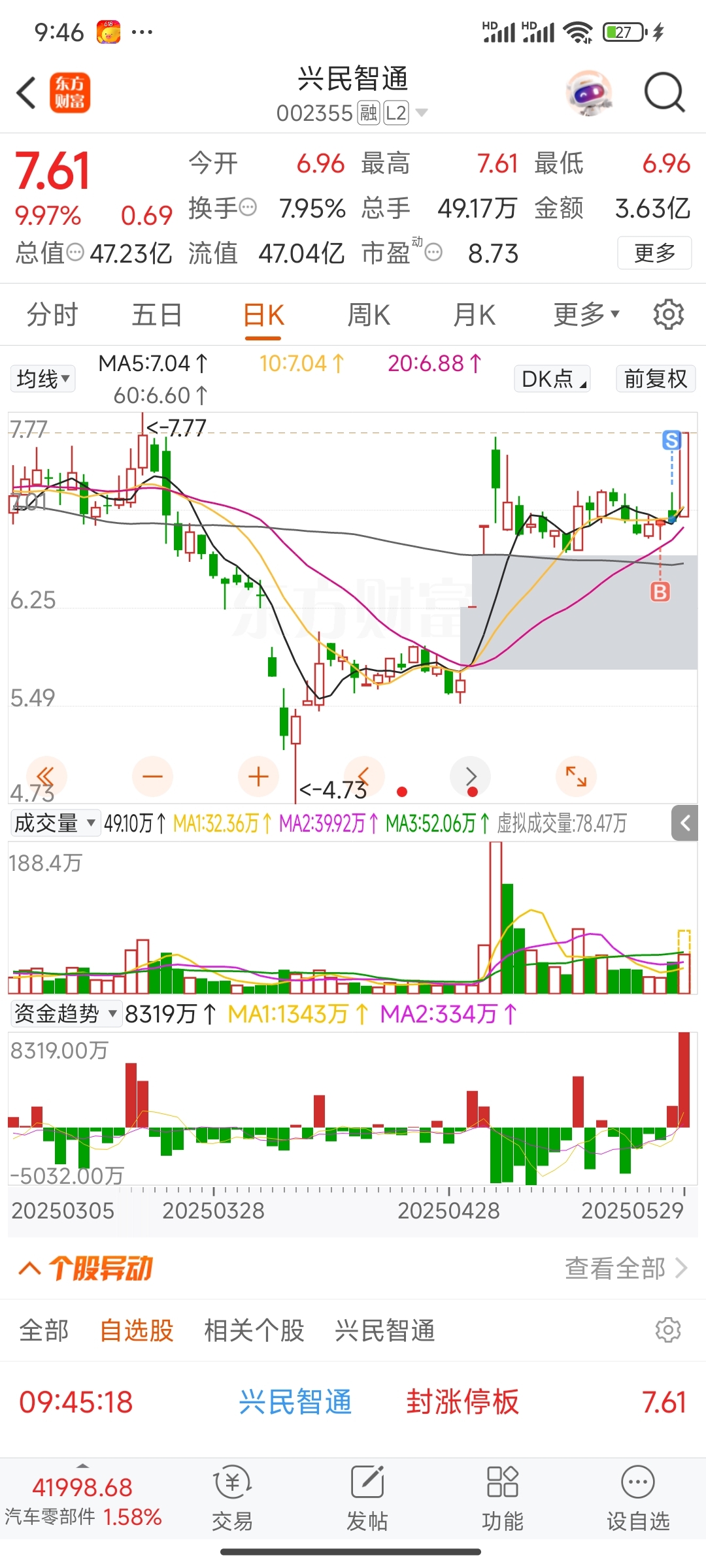The height and width of the screenshot is (1568, 706).
Task: Open the robot assistant avatar
Action: tap(590, 93)
